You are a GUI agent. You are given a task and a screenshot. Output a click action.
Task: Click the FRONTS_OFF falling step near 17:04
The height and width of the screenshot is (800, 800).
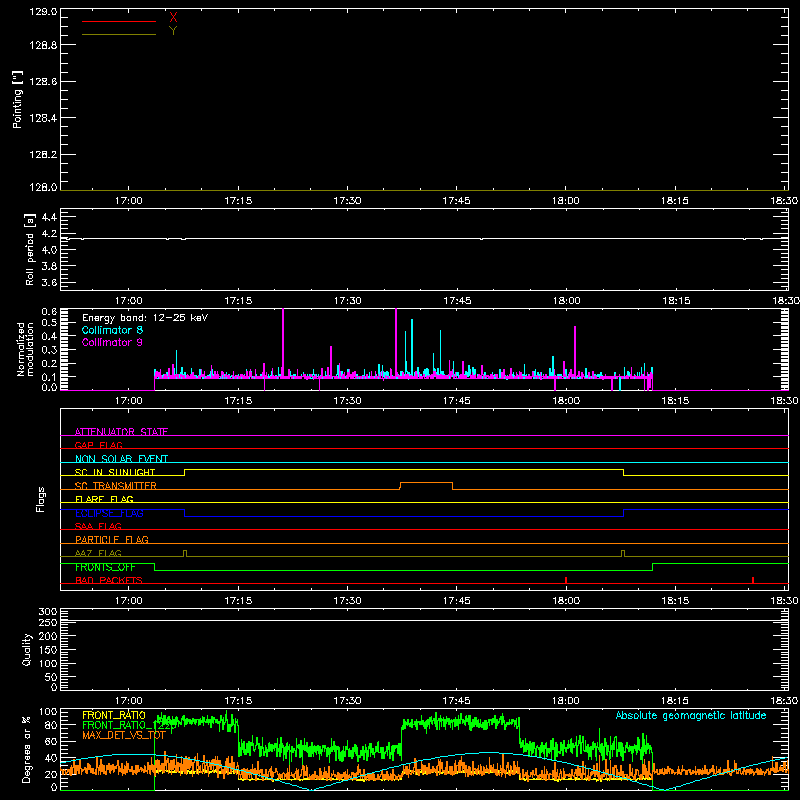coord(155,567)
